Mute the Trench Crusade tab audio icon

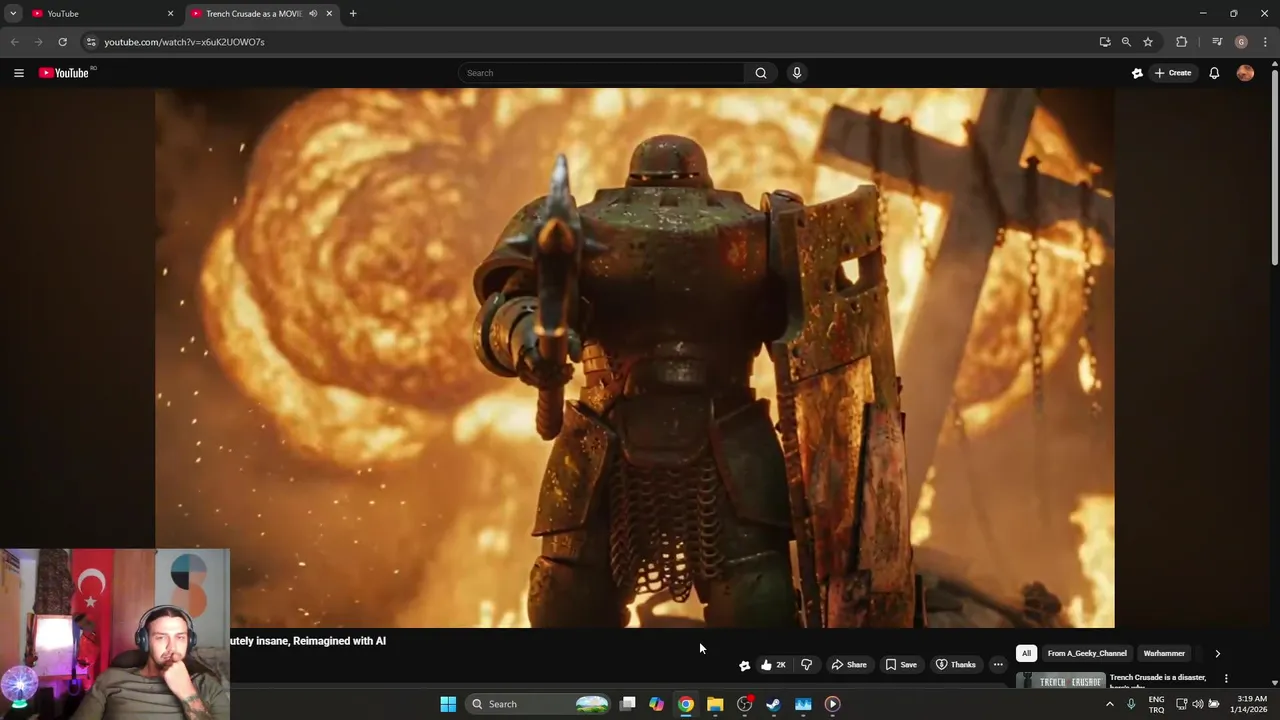pos(313,14)
